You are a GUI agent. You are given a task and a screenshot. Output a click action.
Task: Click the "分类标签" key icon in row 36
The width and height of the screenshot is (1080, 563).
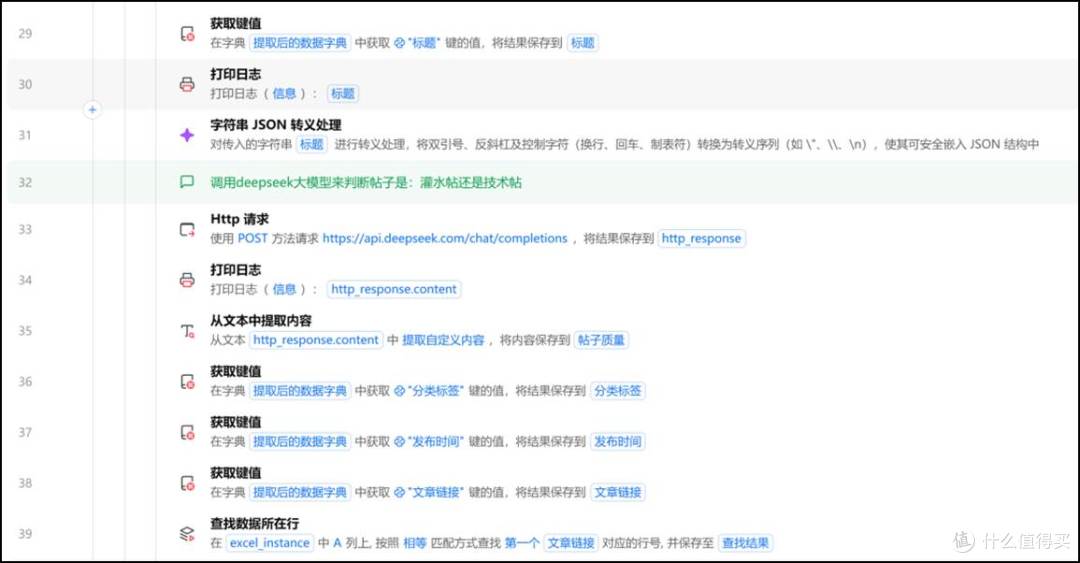click(x=399, y=391)
